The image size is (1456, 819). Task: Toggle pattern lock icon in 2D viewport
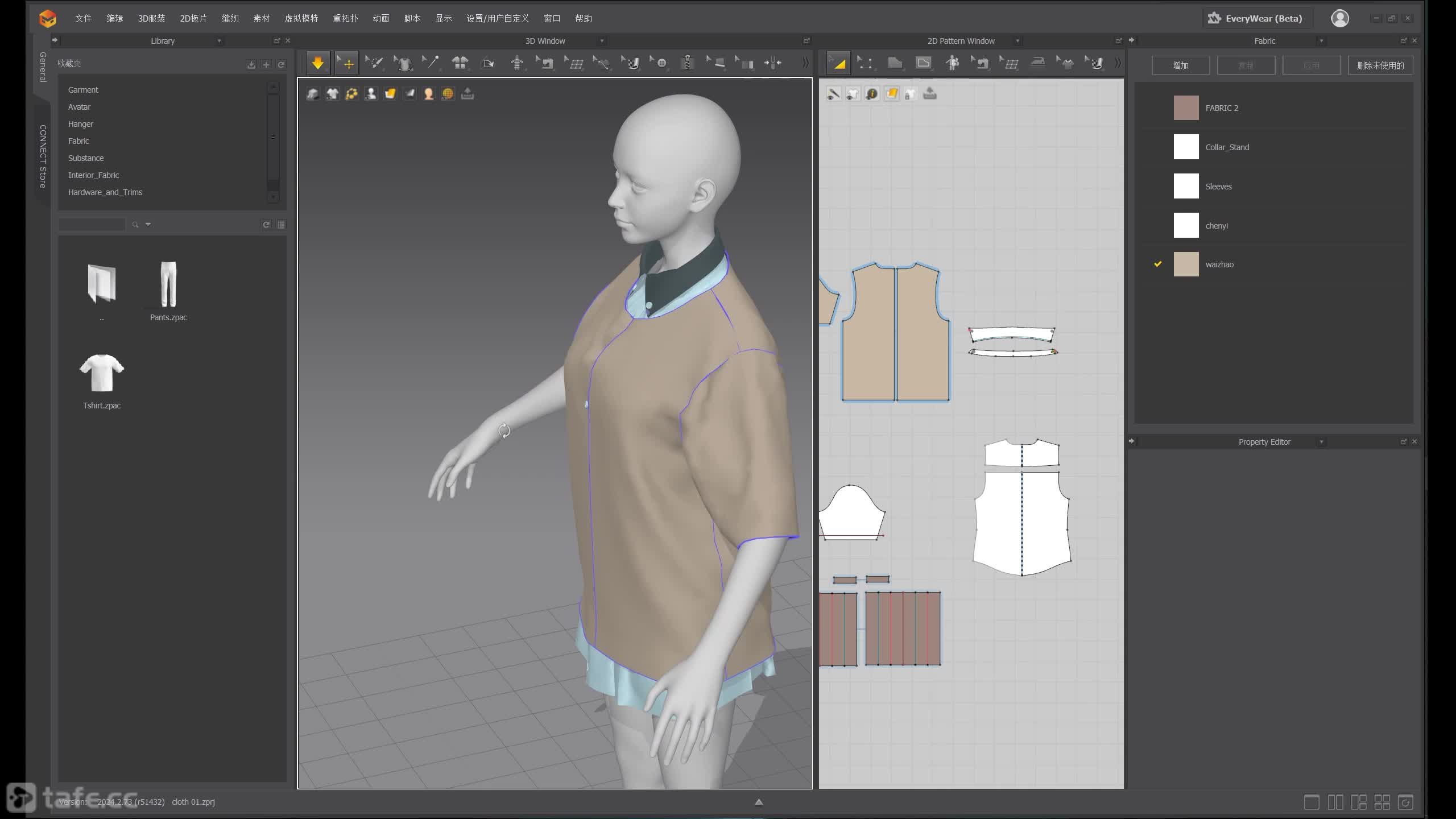(x=911, y=94)
